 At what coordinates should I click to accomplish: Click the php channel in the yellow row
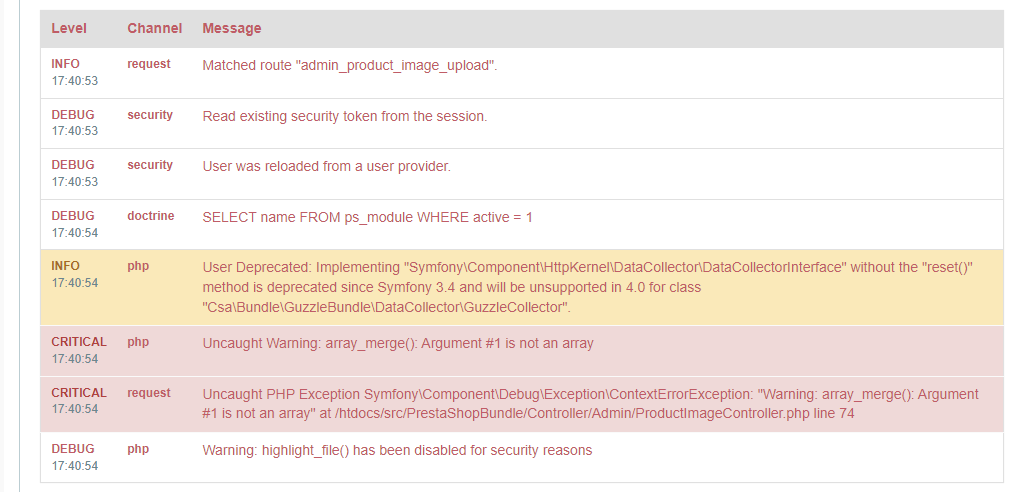(138, 266)
